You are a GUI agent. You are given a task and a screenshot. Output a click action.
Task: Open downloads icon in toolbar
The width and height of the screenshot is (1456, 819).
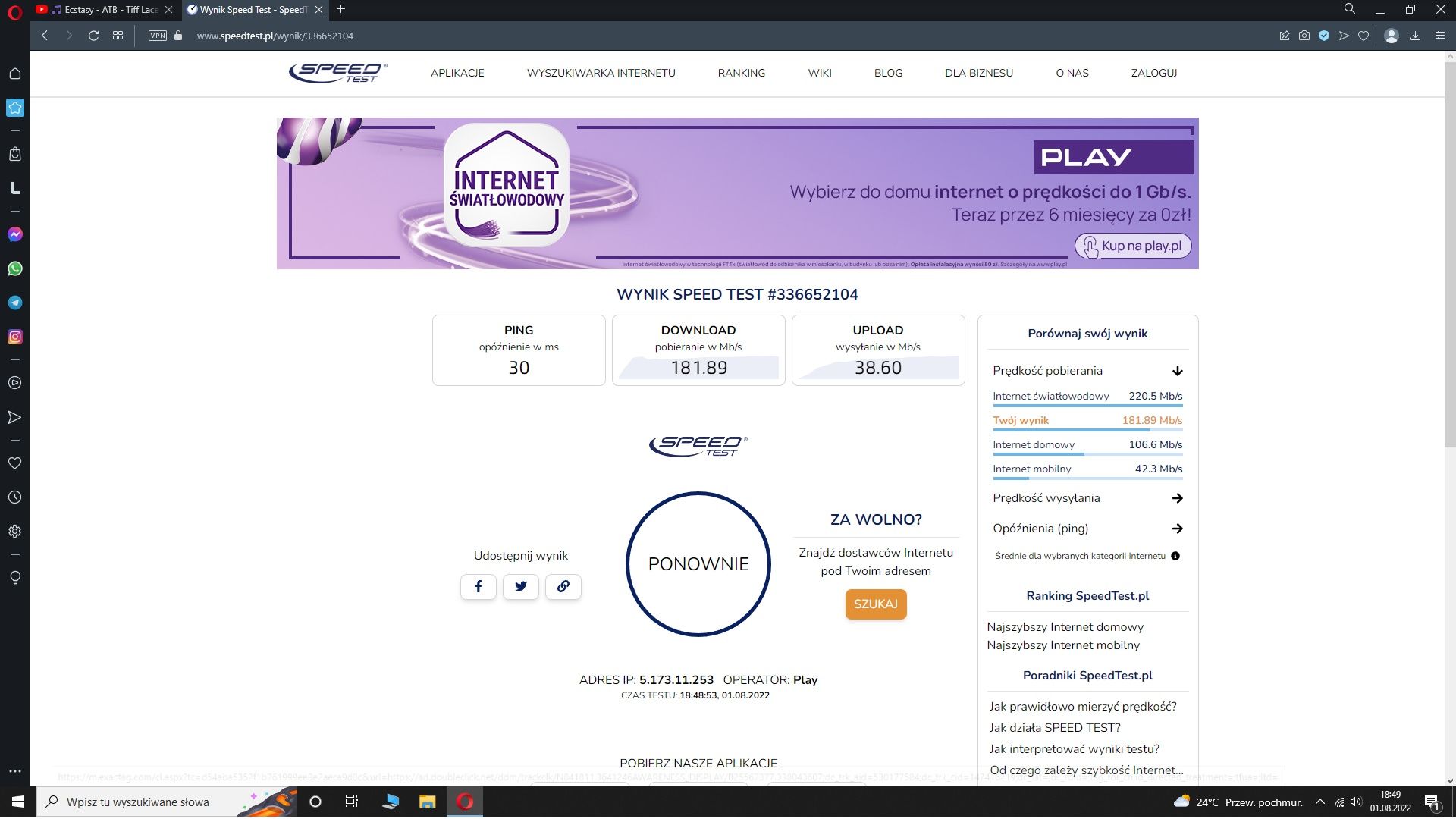[1415, 36]
